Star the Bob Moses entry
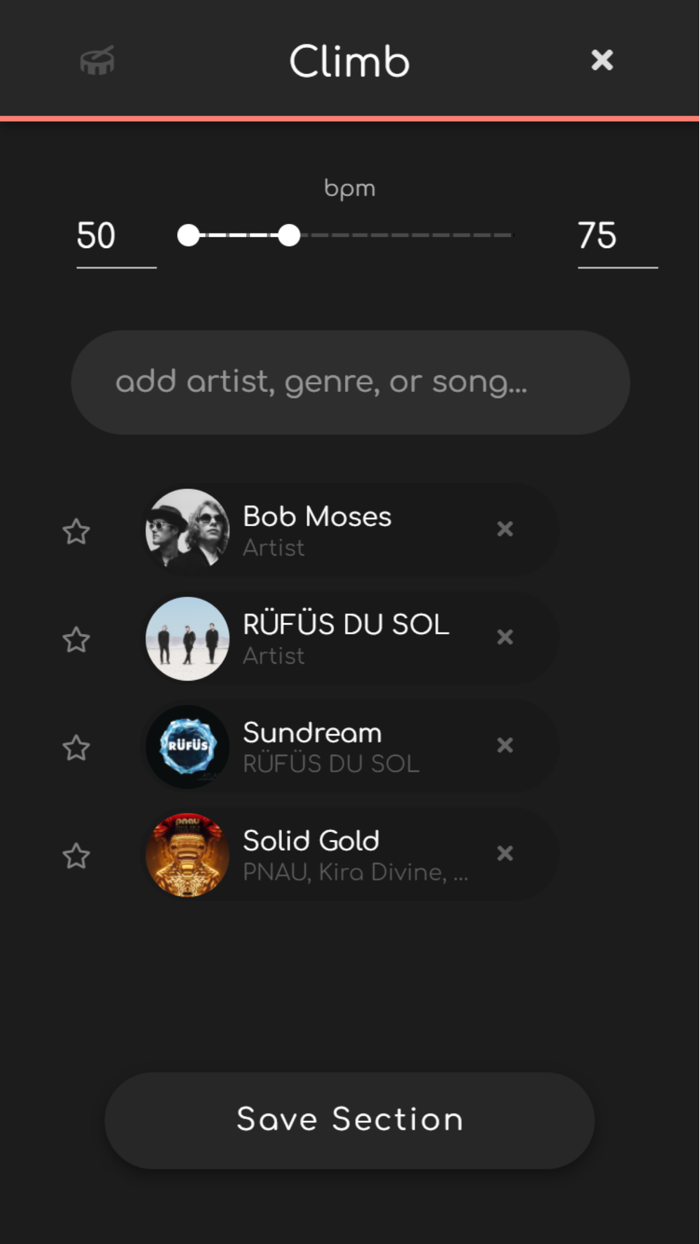 pyautogui.click(x=75, y=531)
